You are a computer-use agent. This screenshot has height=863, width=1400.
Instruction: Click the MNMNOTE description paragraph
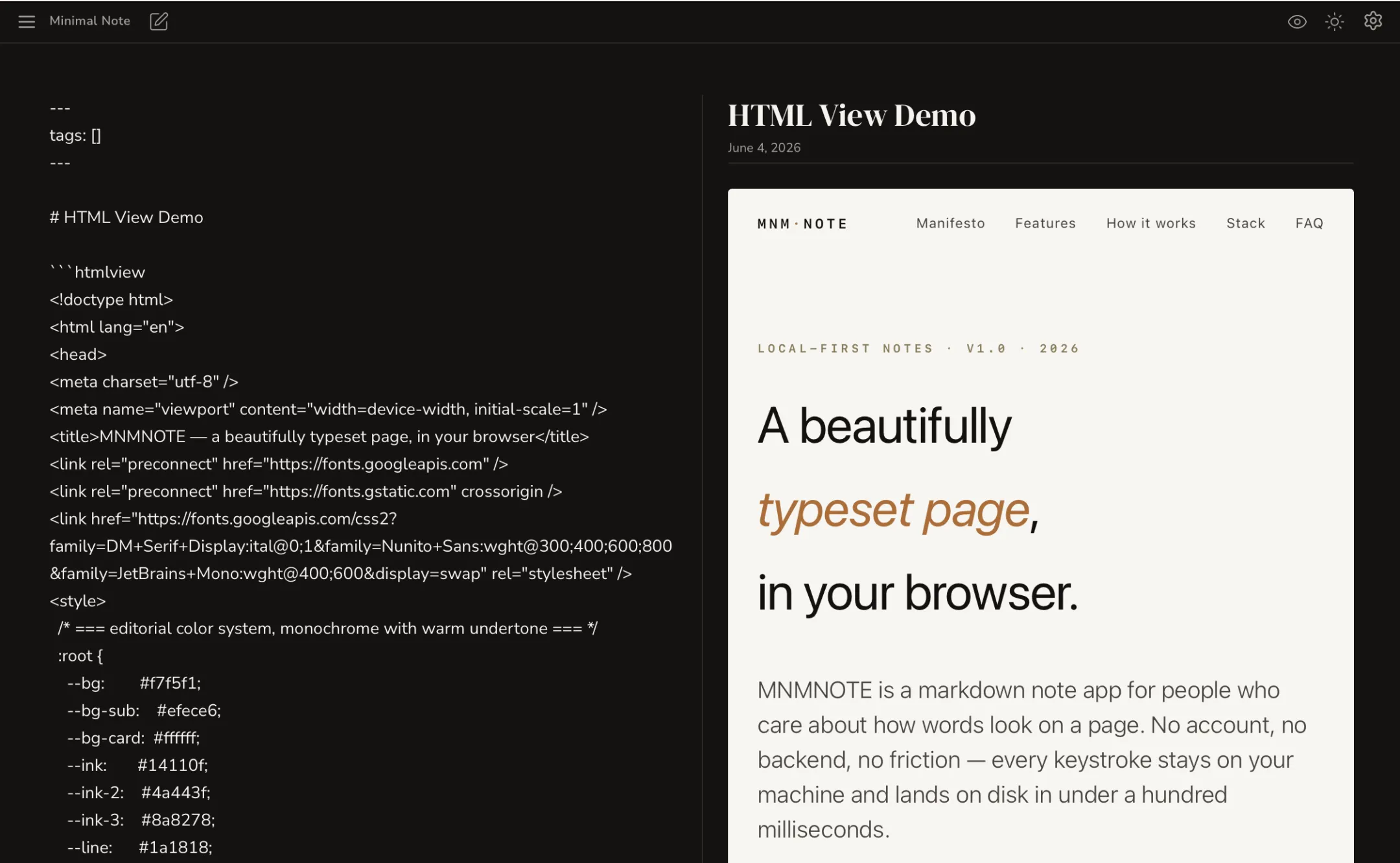coord(1032,760)
